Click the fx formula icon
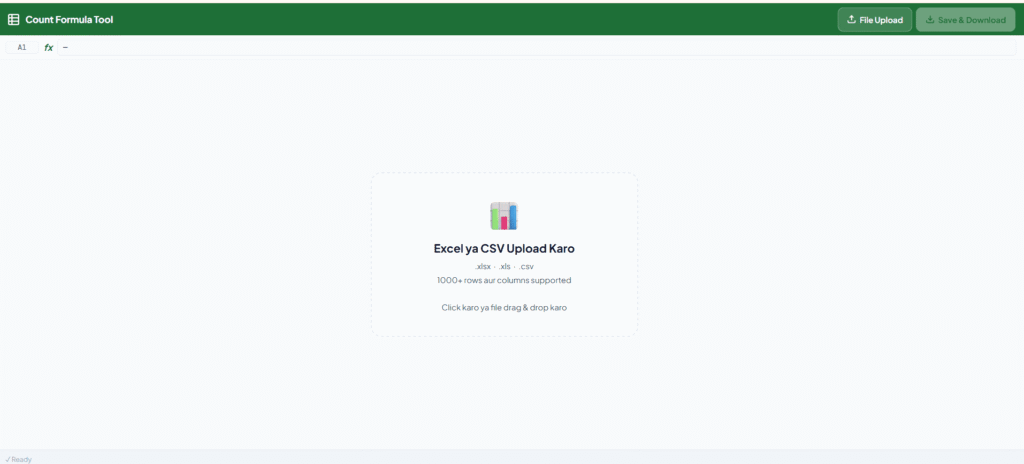1024x464 pixels. click(x=48, y=47)
